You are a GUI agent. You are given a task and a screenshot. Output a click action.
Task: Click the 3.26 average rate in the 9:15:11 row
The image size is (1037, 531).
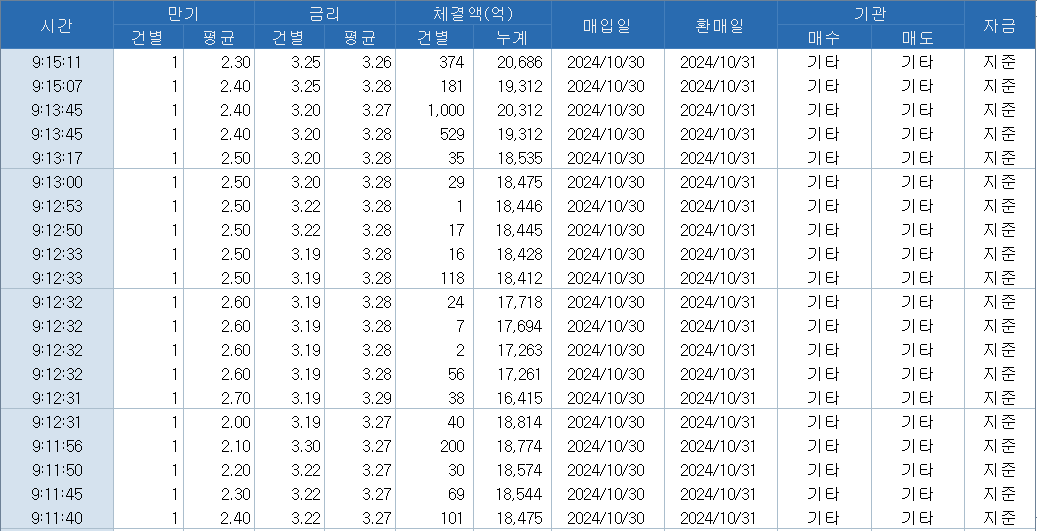[x=377, y=63]
